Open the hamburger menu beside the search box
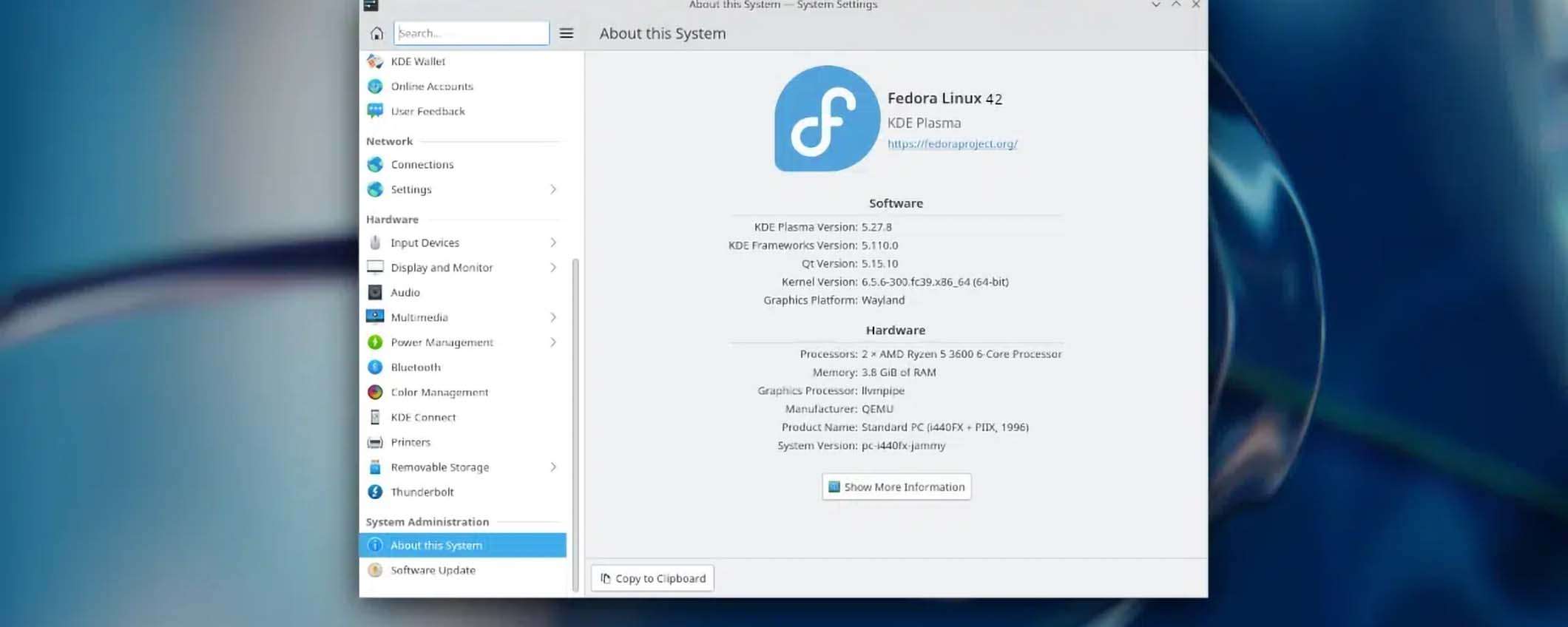Viewport: 1568px width, 627px height. [567, 33]
